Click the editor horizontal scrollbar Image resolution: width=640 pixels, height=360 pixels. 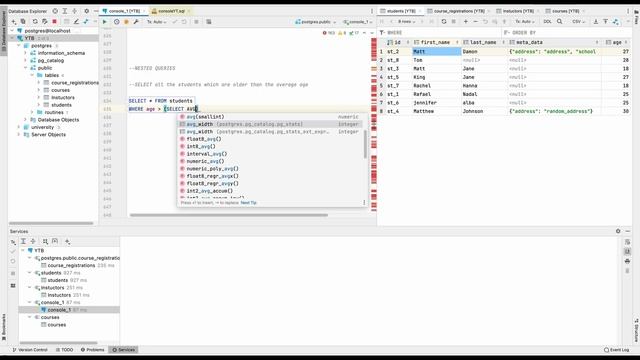(x=229, y=215)
